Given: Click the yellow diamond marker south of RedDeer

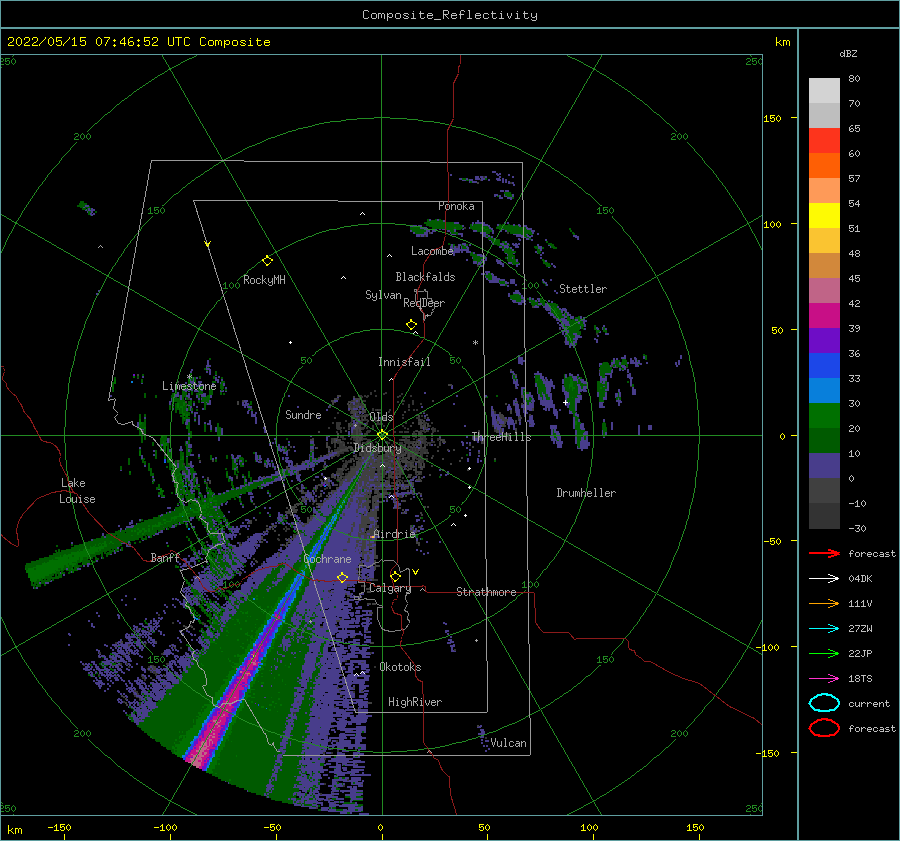Looking at the screenshot, I should [411, 325].
